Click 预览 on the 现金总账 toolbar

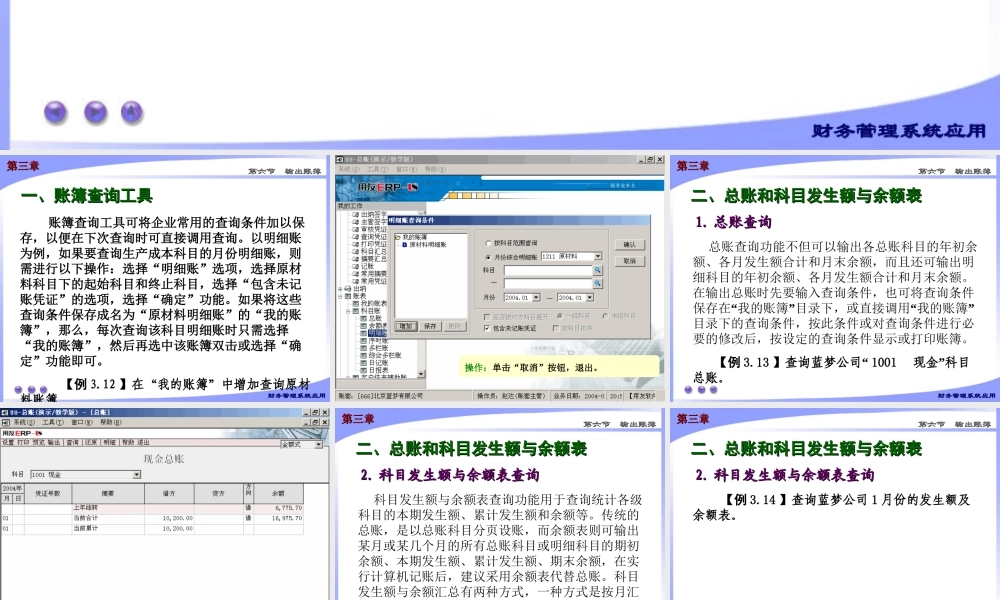point(36,443)
